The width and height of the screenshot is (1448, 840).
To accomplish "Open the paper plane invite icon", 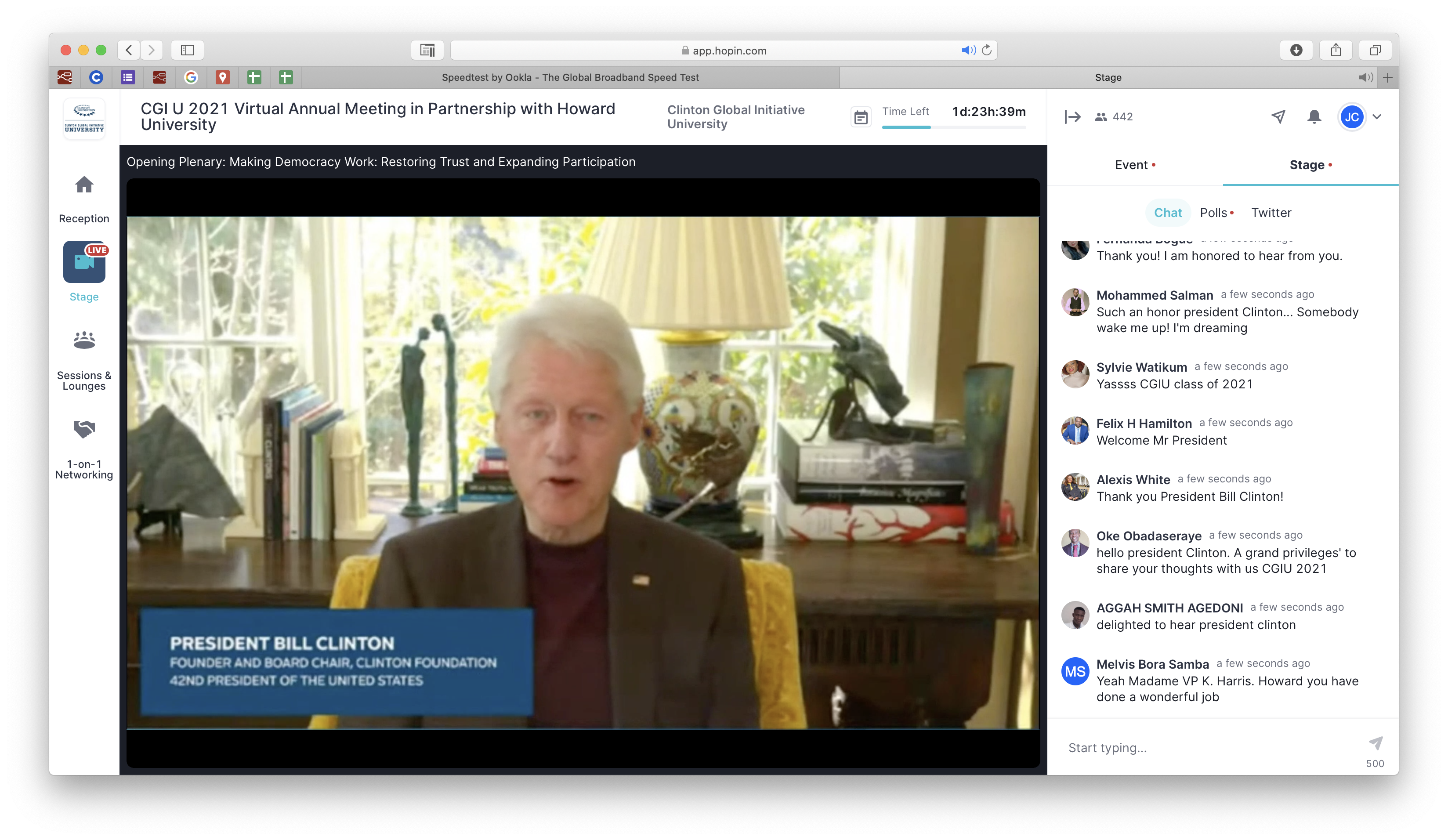I will [x=1278, y=116].
